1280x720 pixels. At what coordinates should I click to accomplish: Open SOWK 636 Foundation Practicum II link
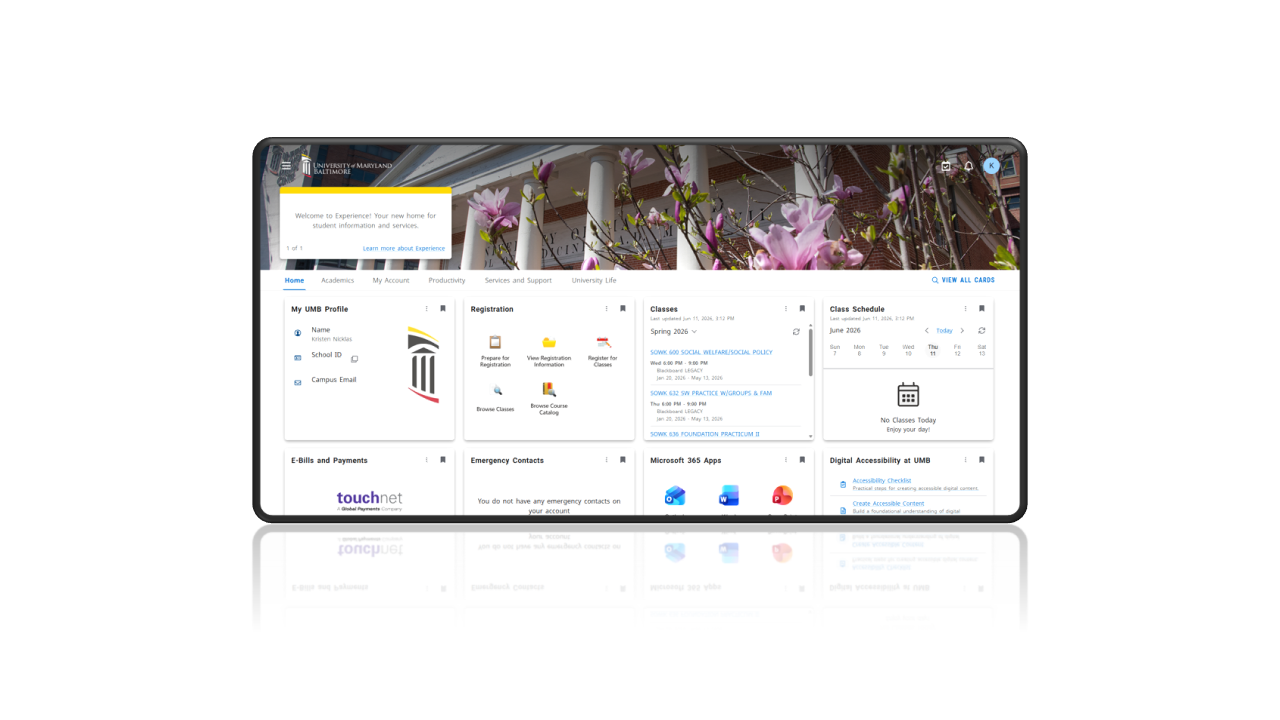[705, 434]
